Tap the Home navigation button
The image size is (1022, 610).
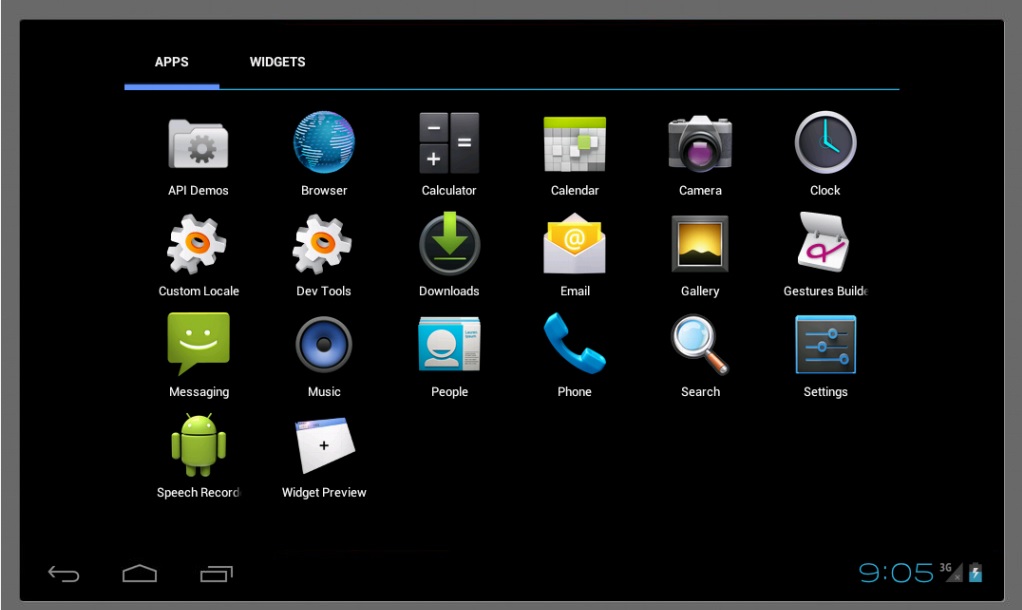(x=139, y=573)
